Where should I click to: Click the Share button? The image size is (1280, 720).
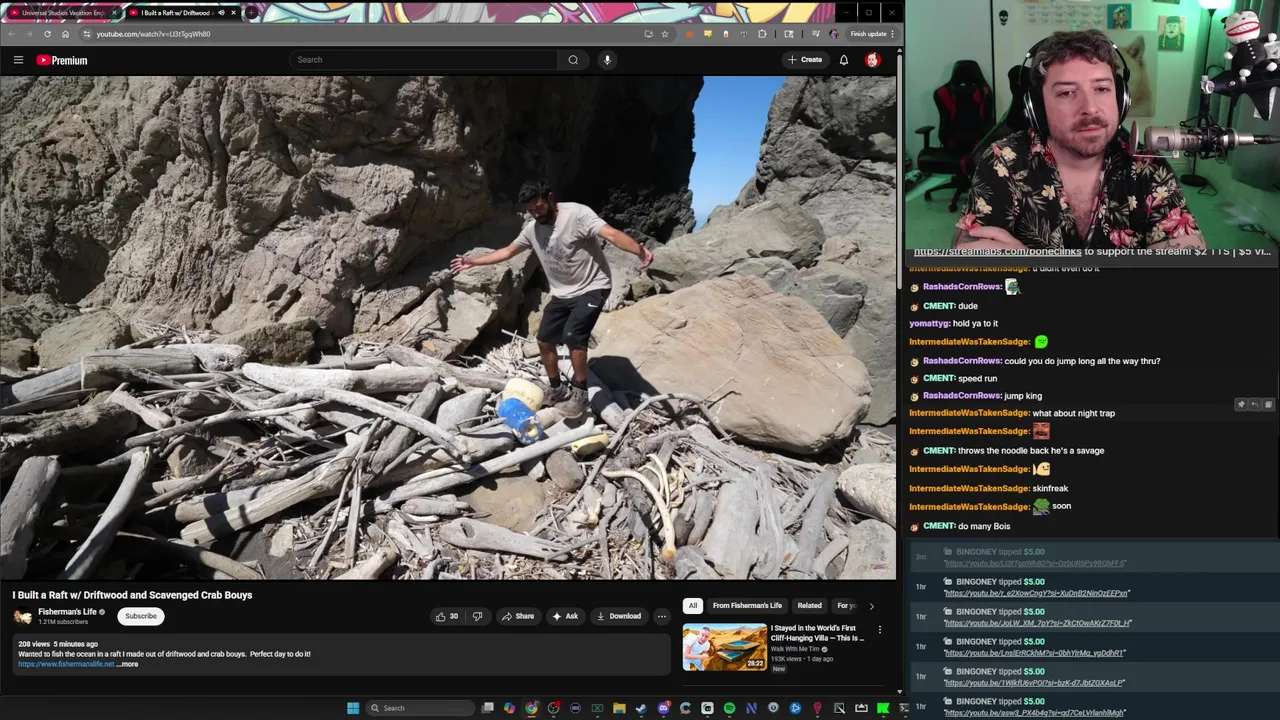pos(518,616)
